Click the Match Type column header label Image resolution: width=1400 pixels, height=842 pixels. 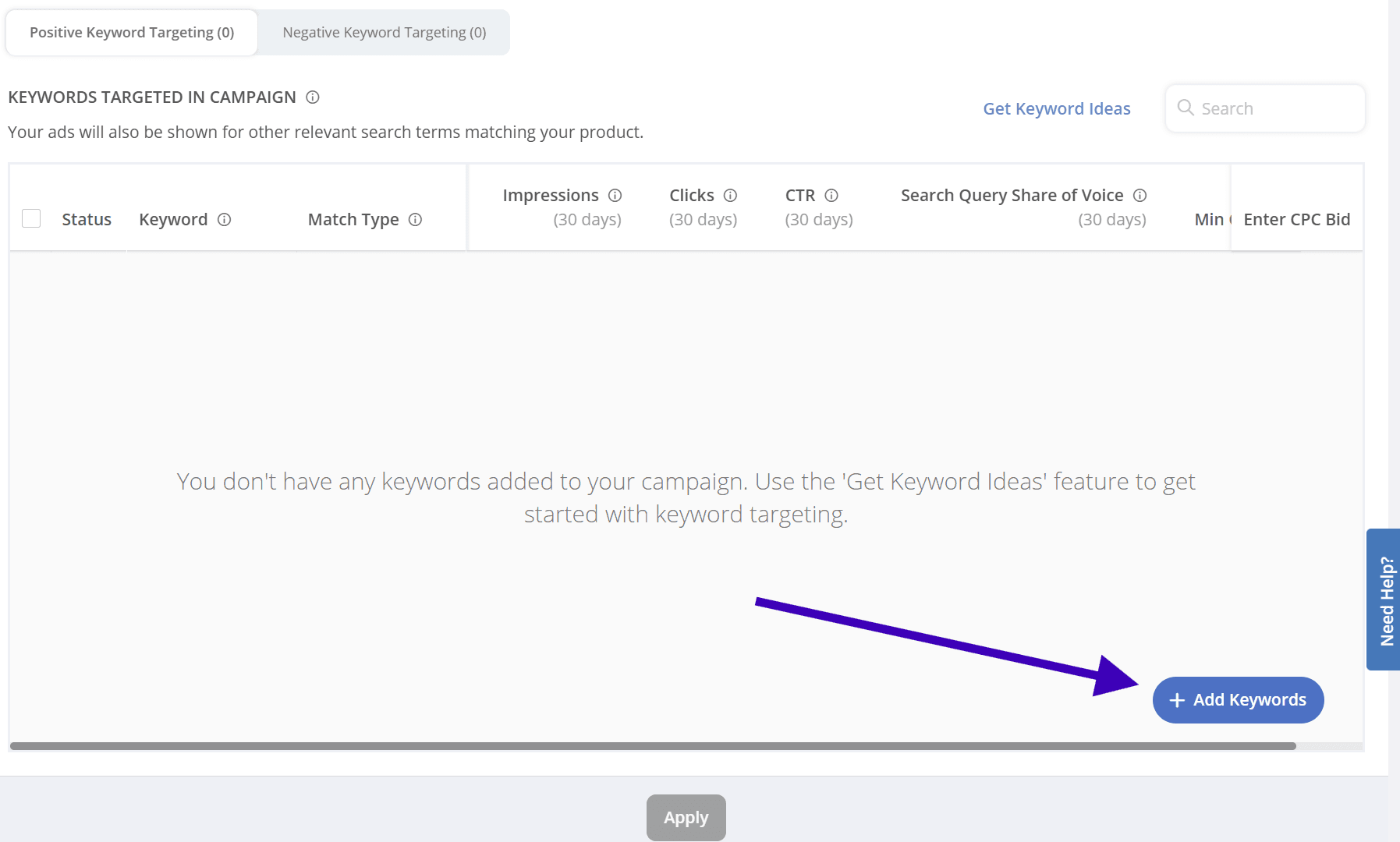point(353,220)
